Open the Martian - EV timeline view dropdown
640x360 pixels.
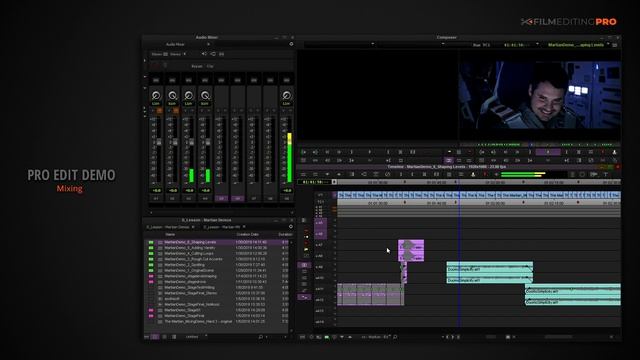[x=376, y=337]
